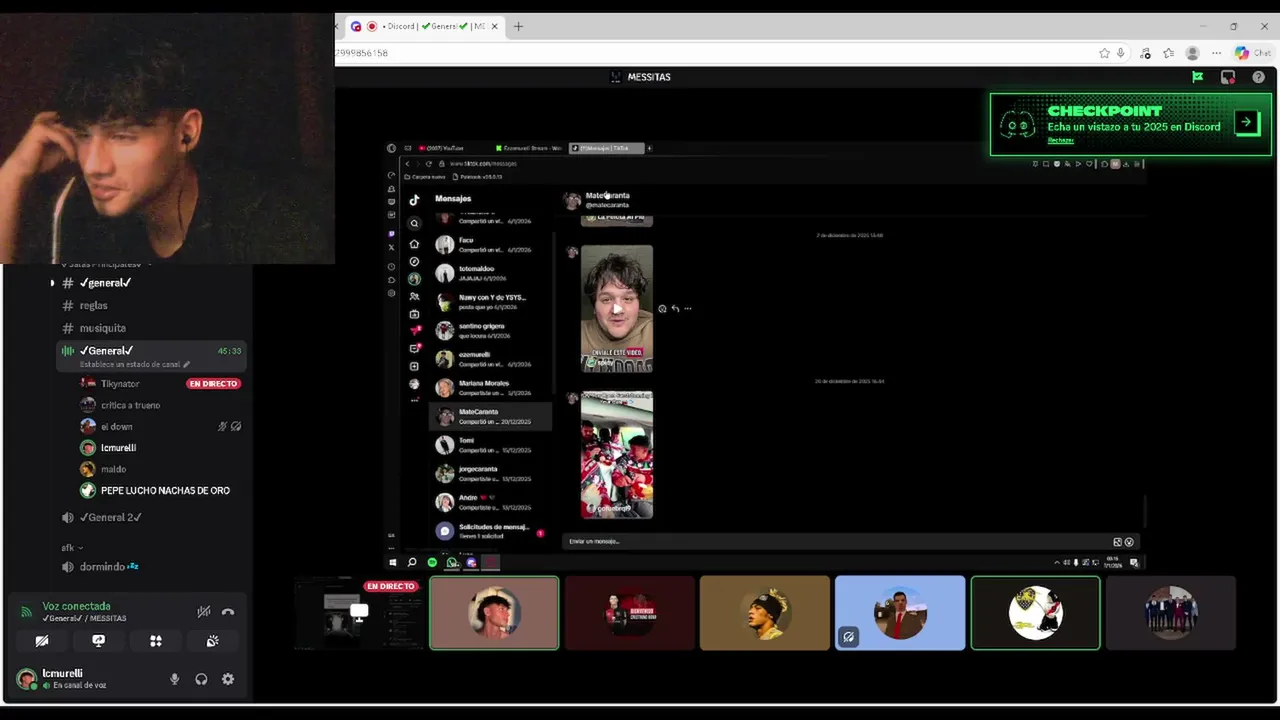Open the activities launcher button
The image size is (1280, 720).
156,641
